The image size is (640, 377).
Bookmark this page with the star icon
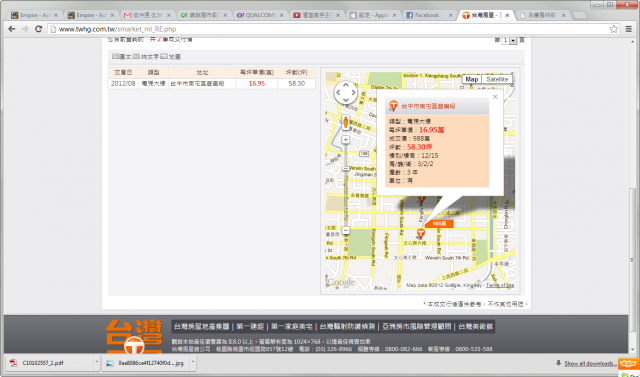click(x=613, y=29)
